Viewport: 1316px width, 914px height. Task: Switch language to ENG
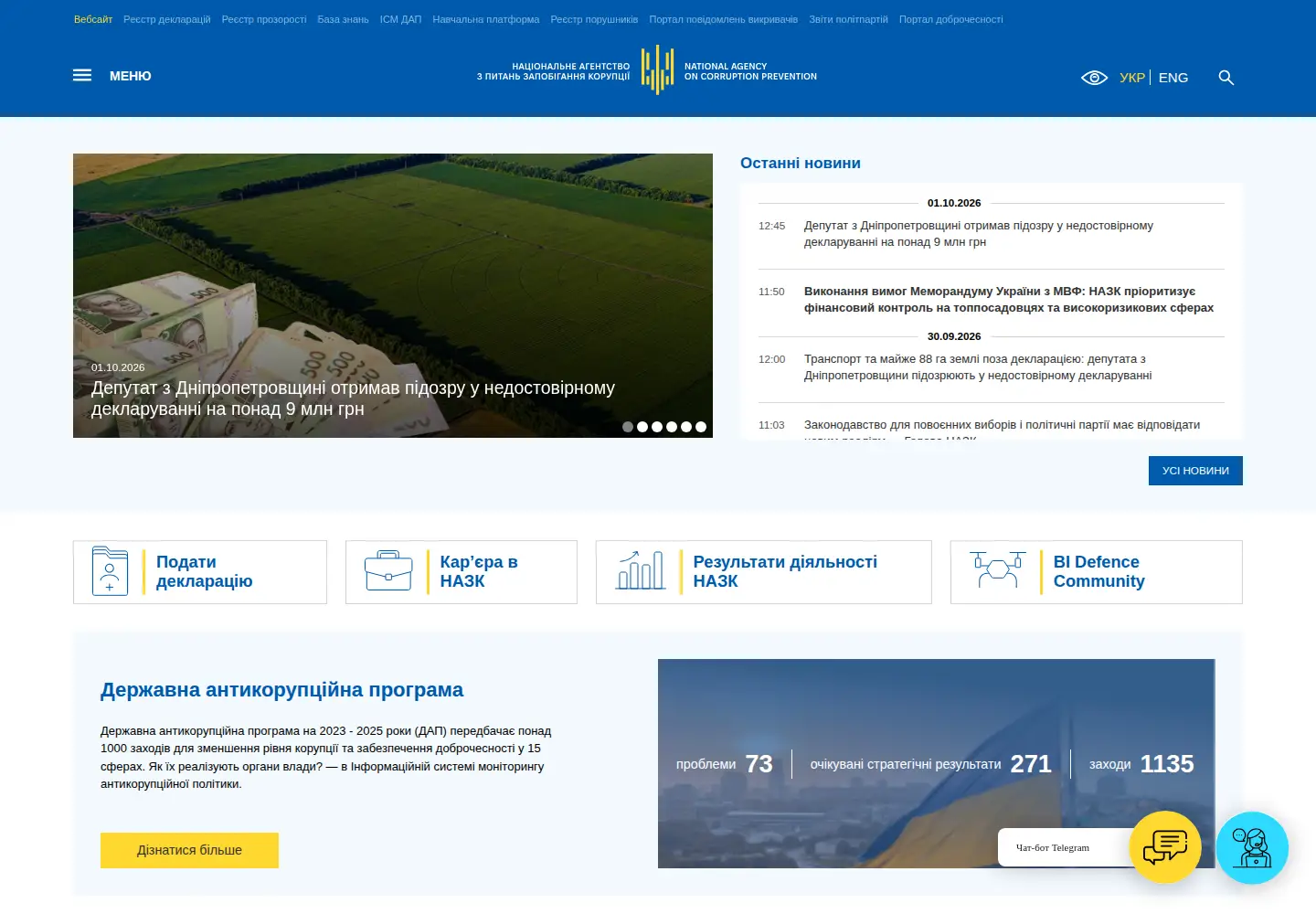1173,78
